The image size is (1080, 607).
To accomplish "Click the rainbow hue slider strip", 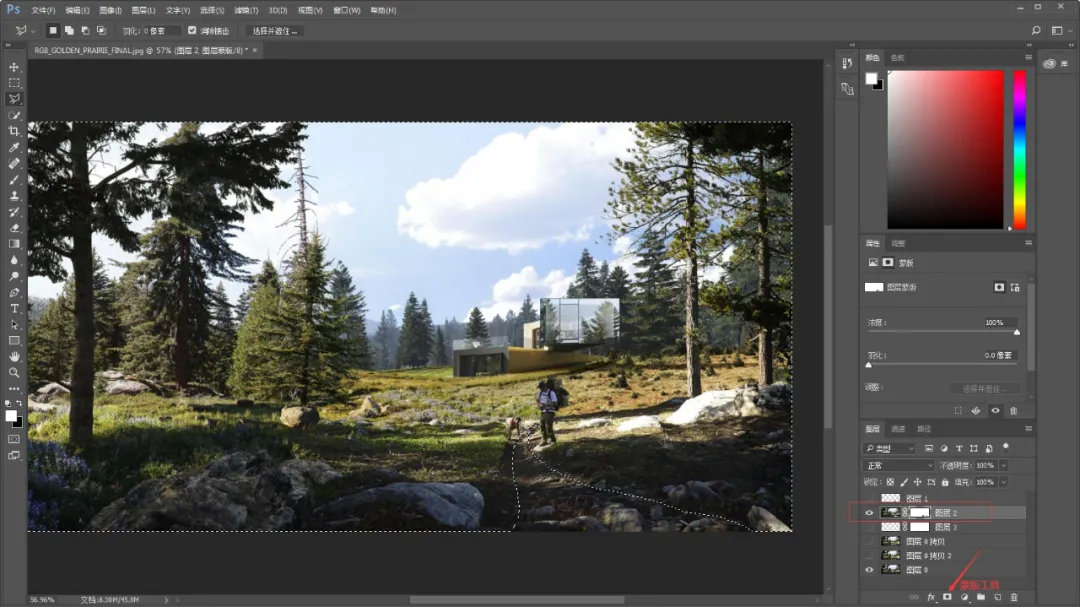I will [x=1019, y=149].
